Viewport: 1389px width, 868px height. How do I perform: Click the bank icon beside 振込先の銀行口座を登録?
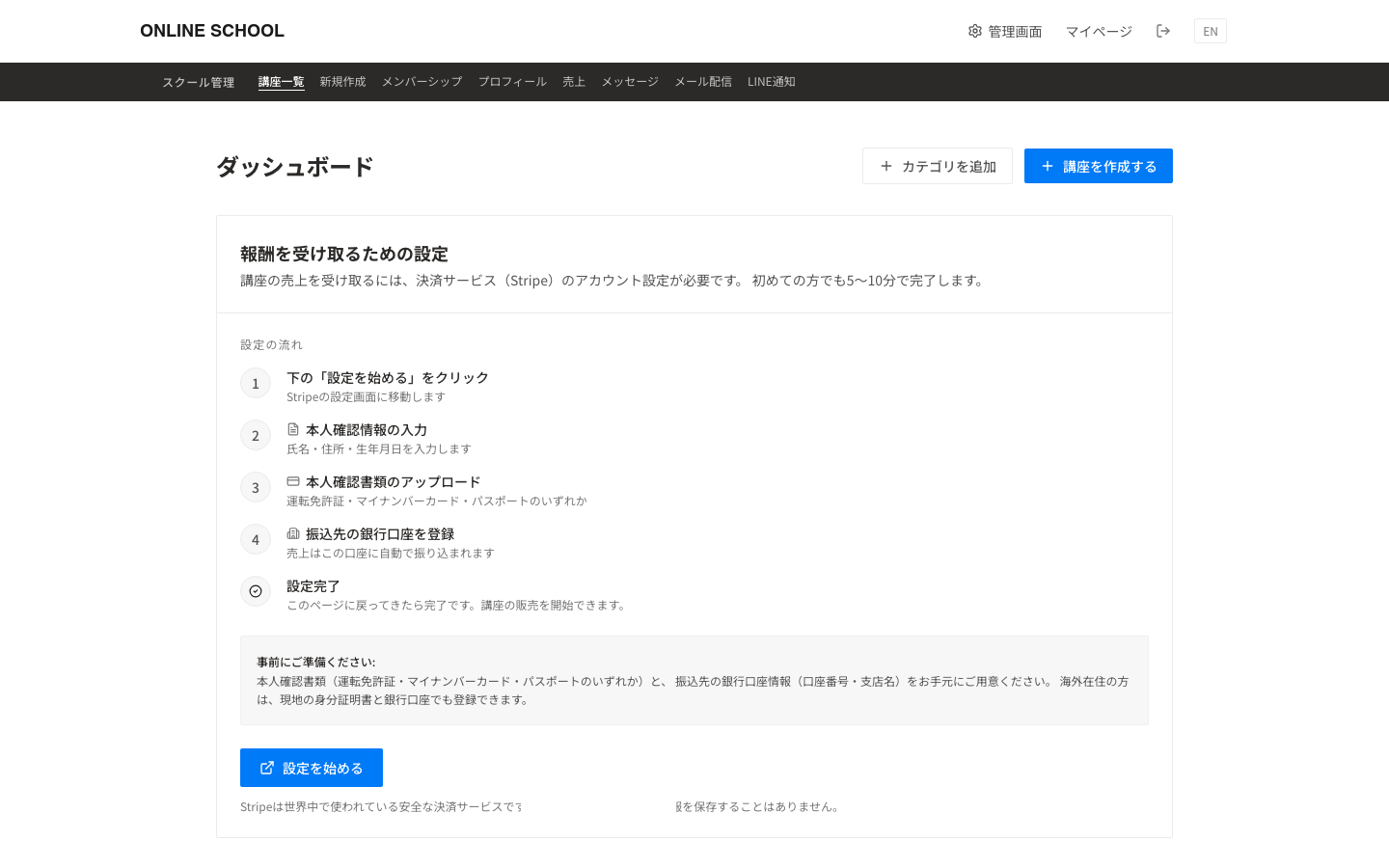click(292, 532)
